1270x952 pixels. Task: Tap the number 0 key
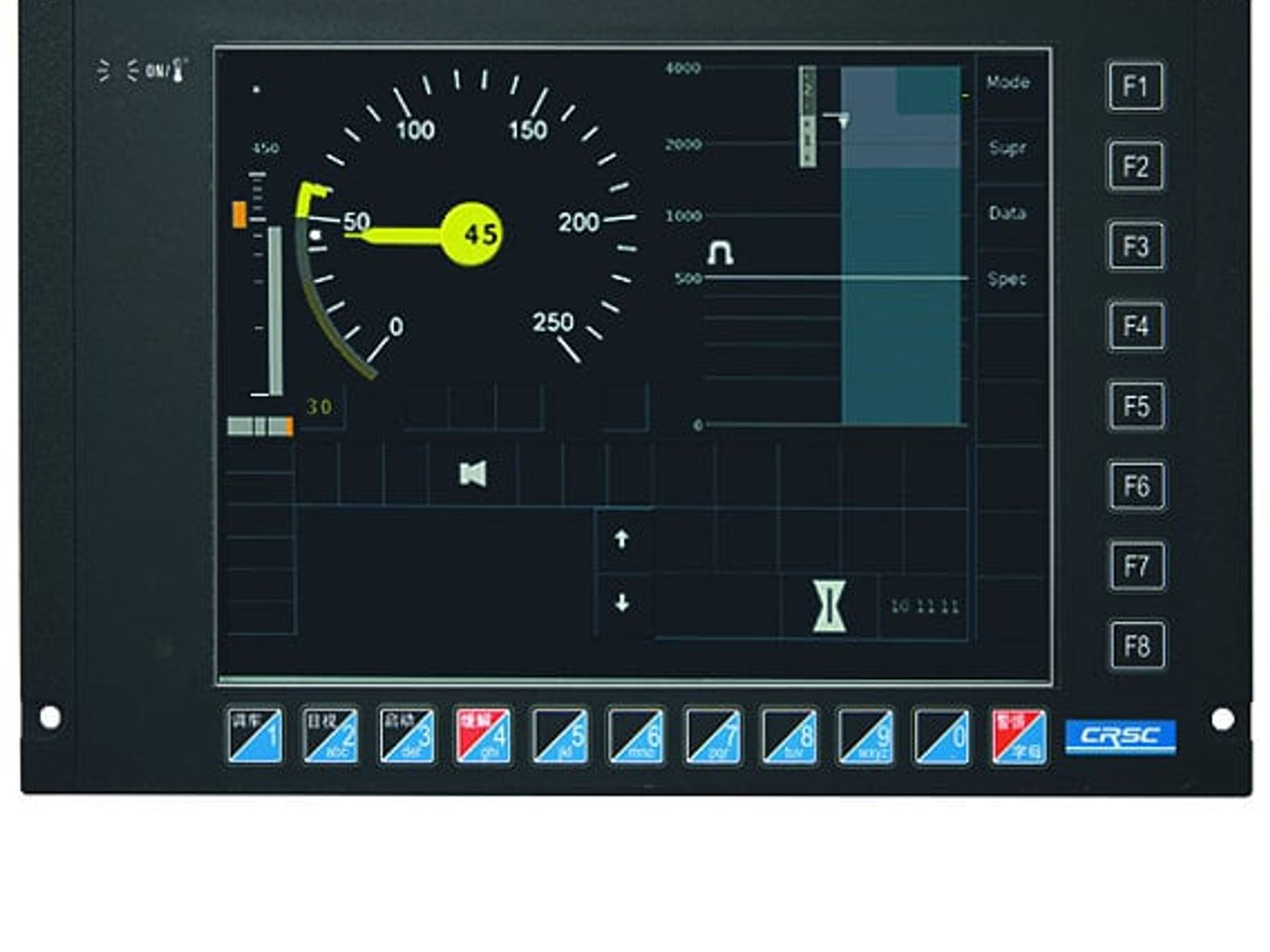pyautogui.click(x=942, y=736)
